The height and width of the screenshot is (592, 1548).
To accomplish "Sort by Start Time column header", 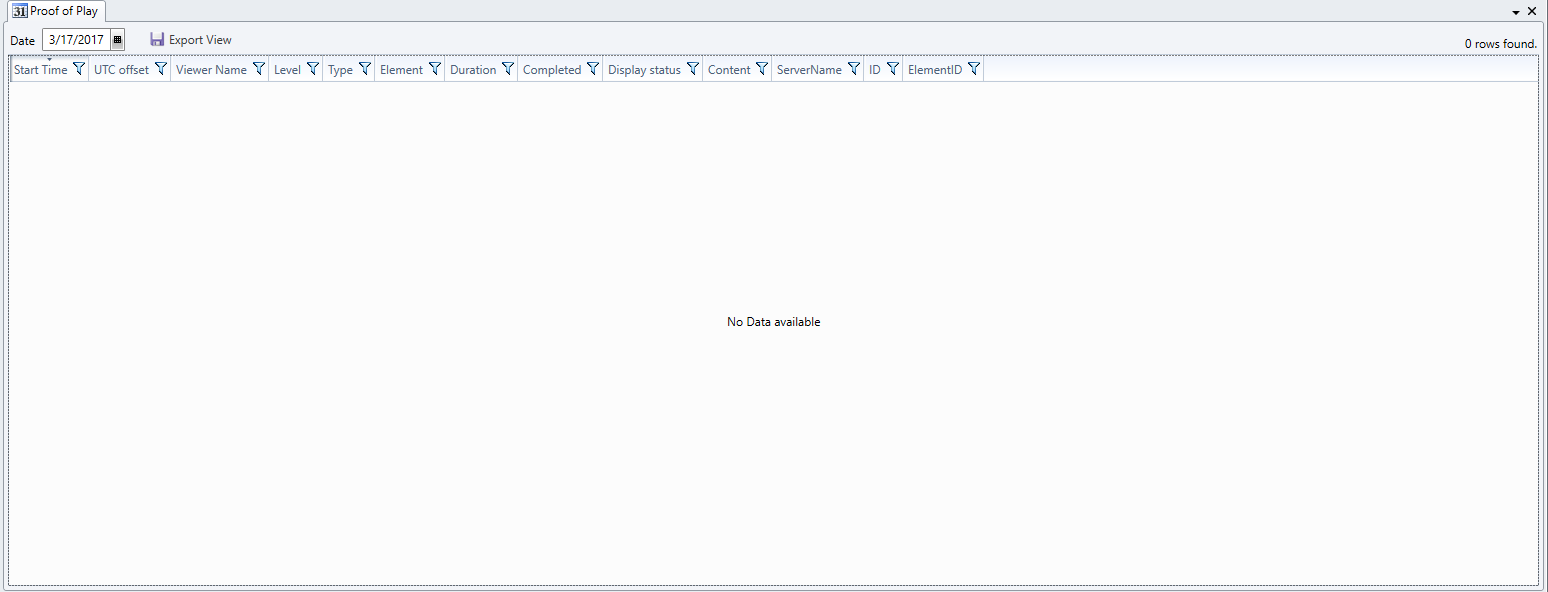I will pyautogui.click(x=41, y=70).
